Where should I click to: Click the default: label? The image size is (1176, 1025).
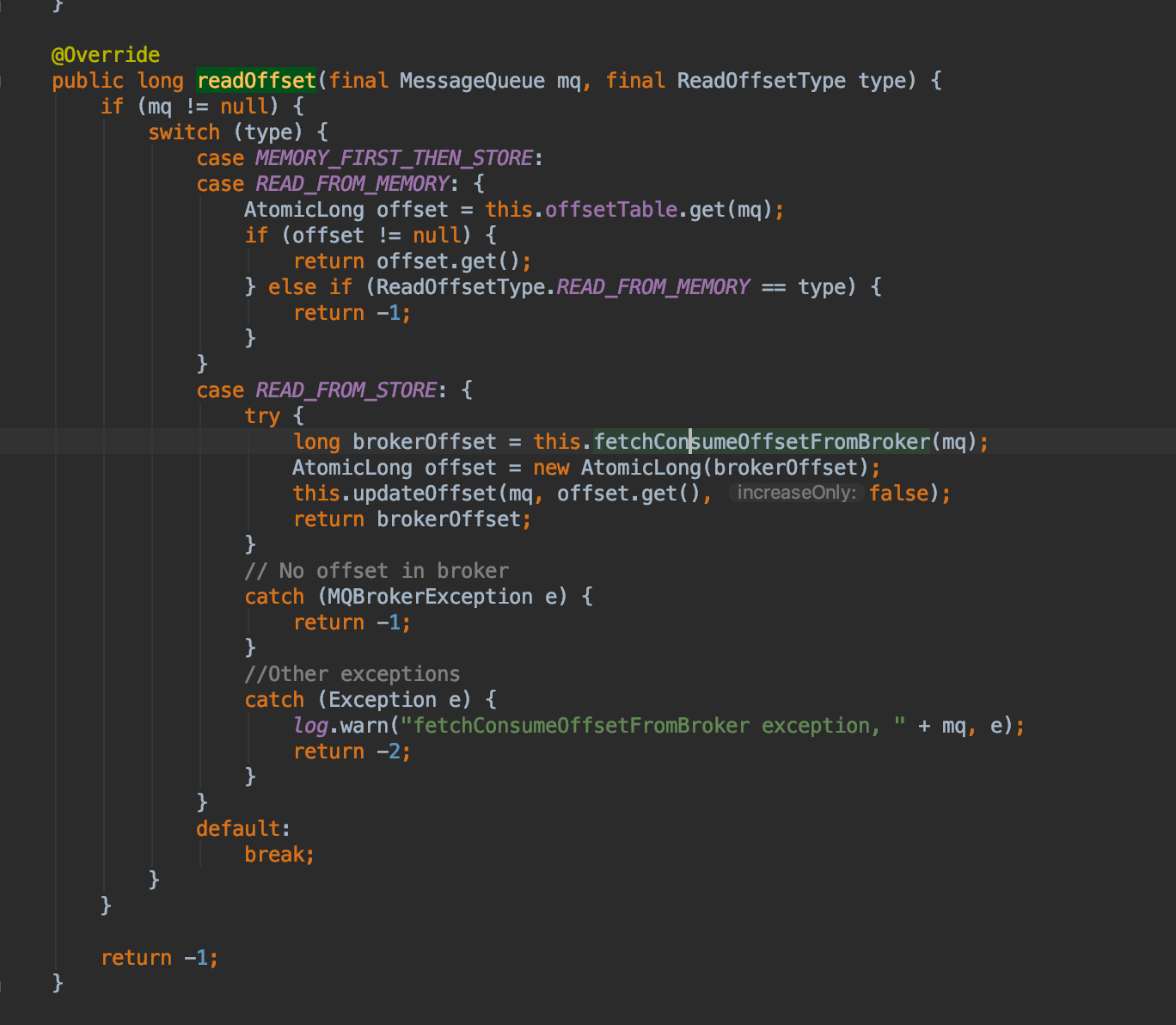tap(244, 829)
